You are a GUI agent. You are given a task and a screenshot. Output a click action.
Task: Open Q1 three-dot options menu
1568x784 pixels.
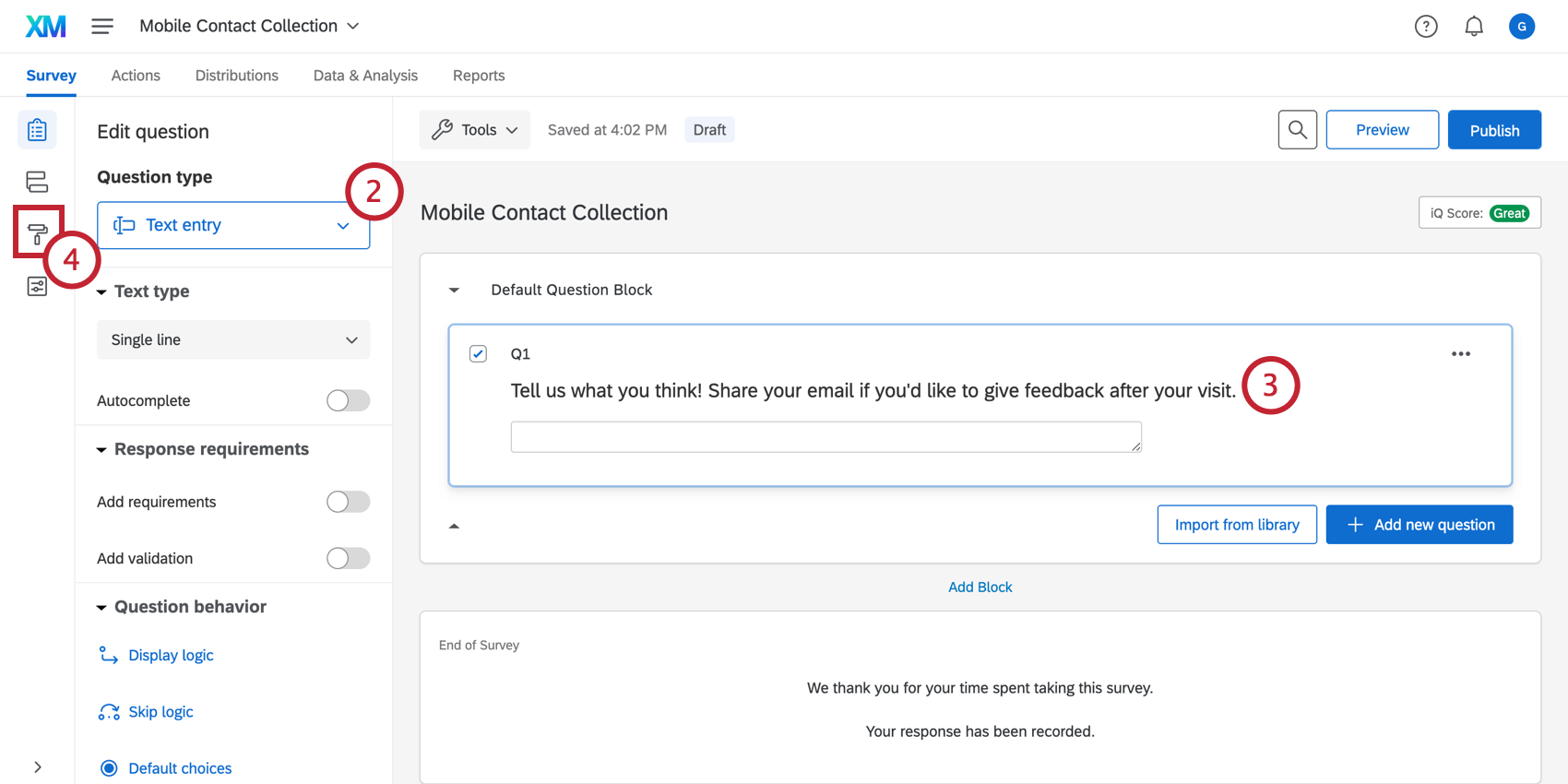[1461, 354]
